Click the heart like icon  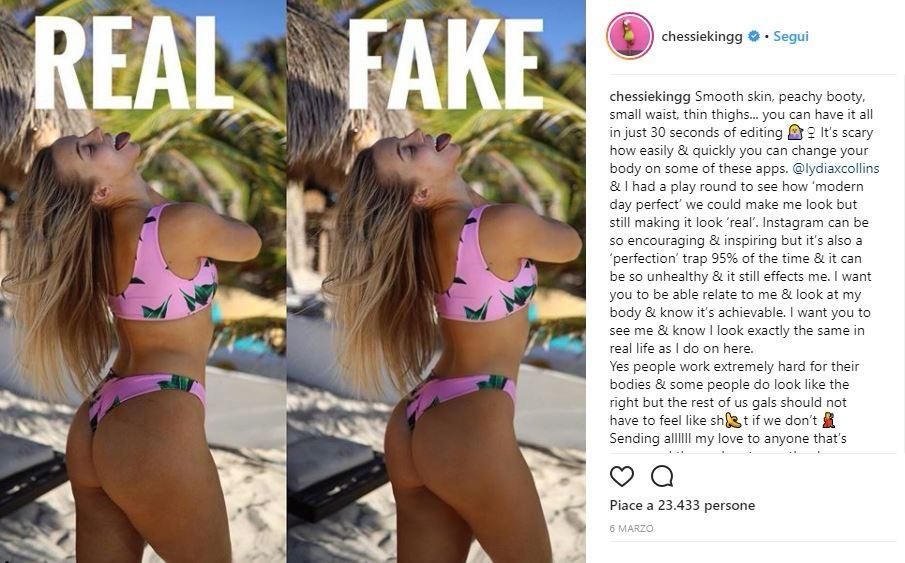click(622, 476)
